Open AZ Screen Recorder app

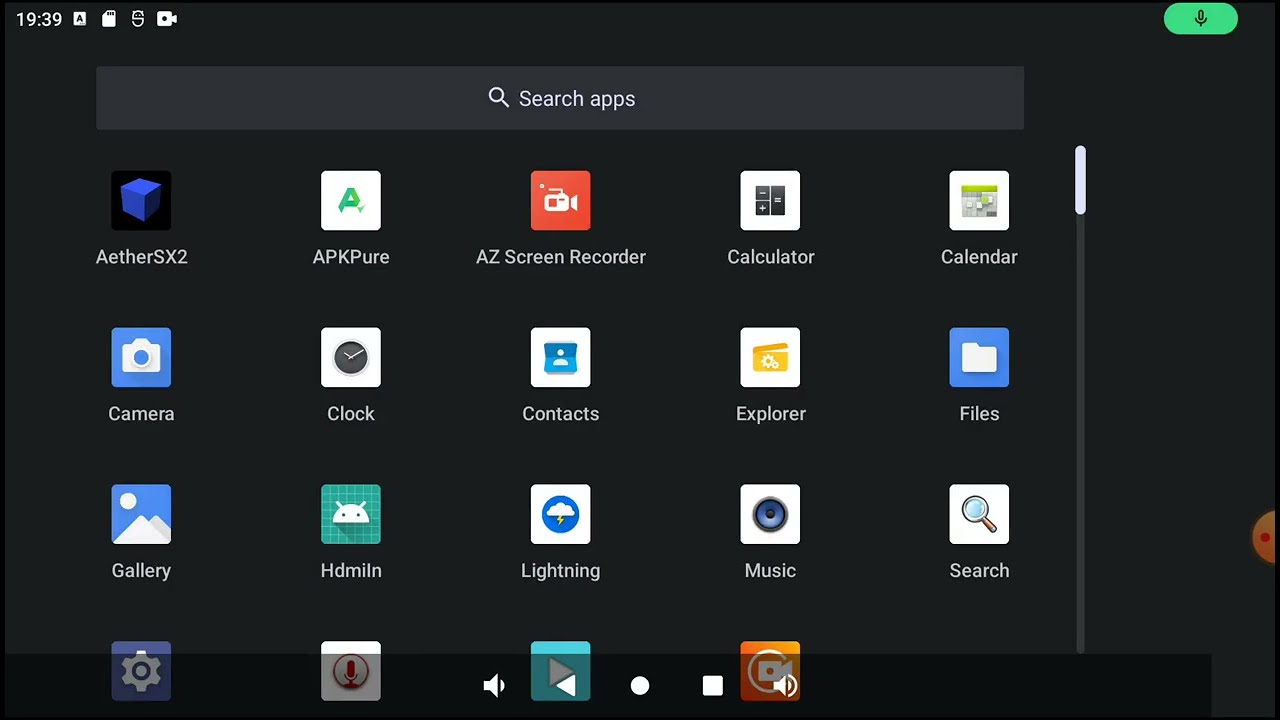click(x=560, y=201)
